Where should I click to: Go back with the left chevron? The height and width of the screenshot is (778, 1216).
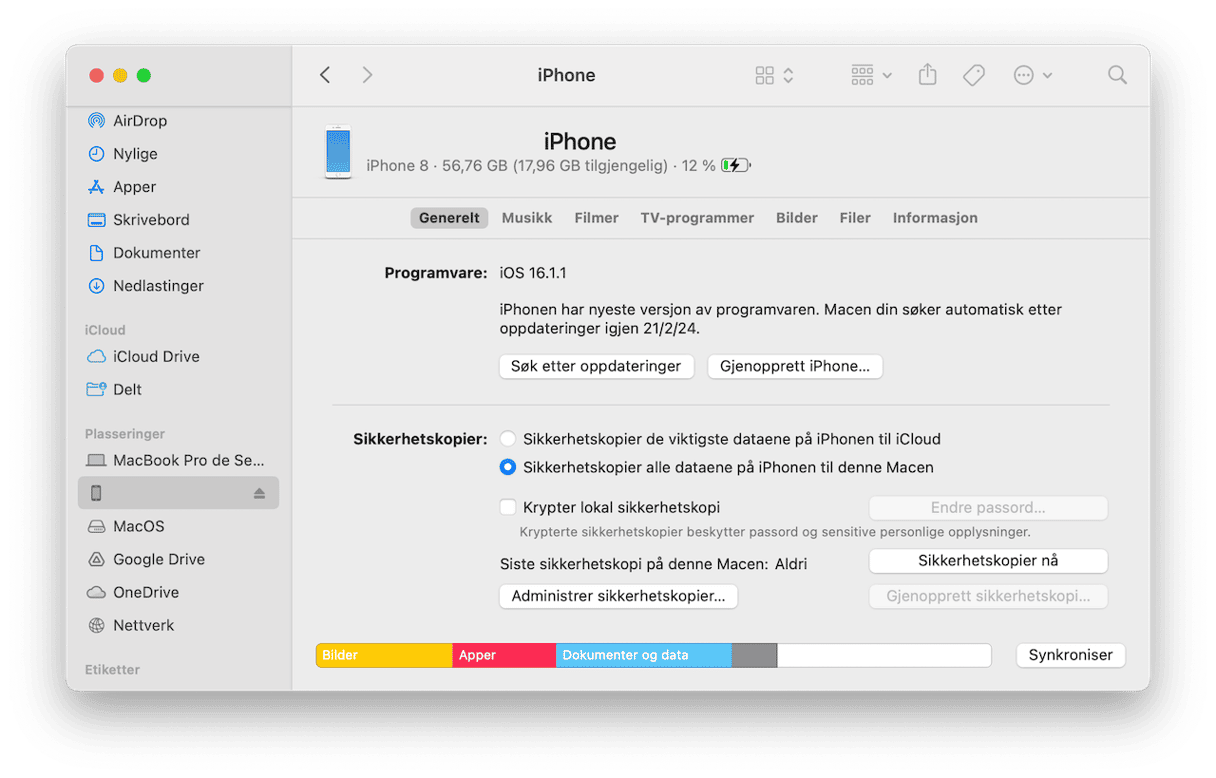pos(325,75)
